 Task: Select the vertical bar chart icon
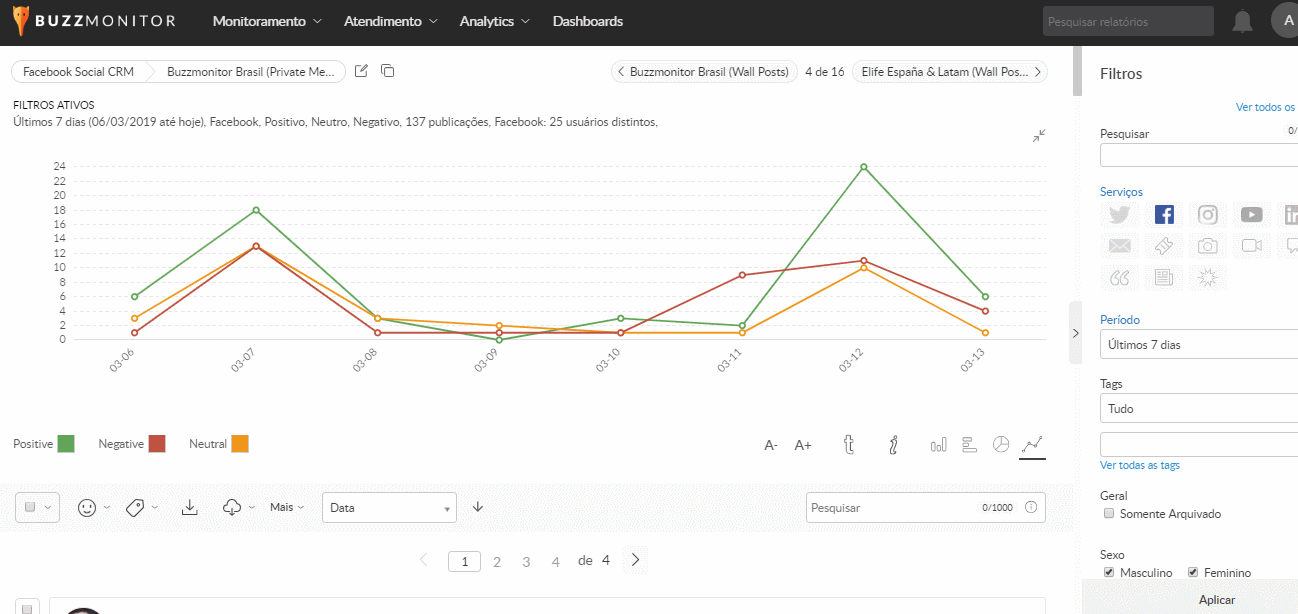pyautogui.click(x=938, y=445)
